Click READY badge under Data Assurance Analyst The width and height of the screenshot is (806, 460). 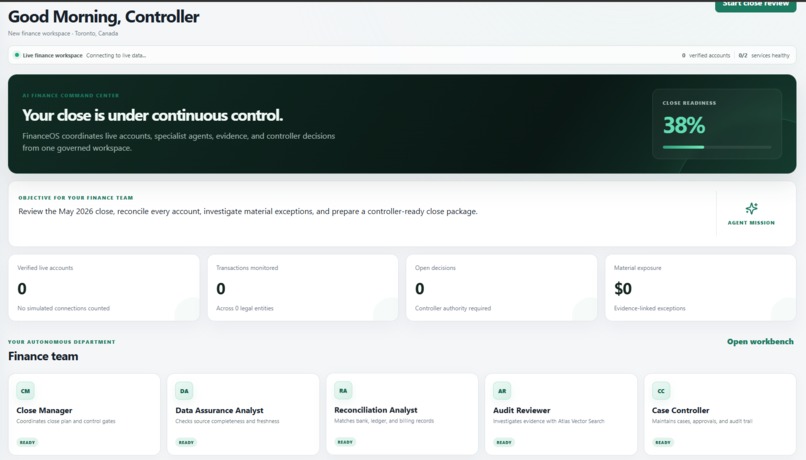(186, 442)
